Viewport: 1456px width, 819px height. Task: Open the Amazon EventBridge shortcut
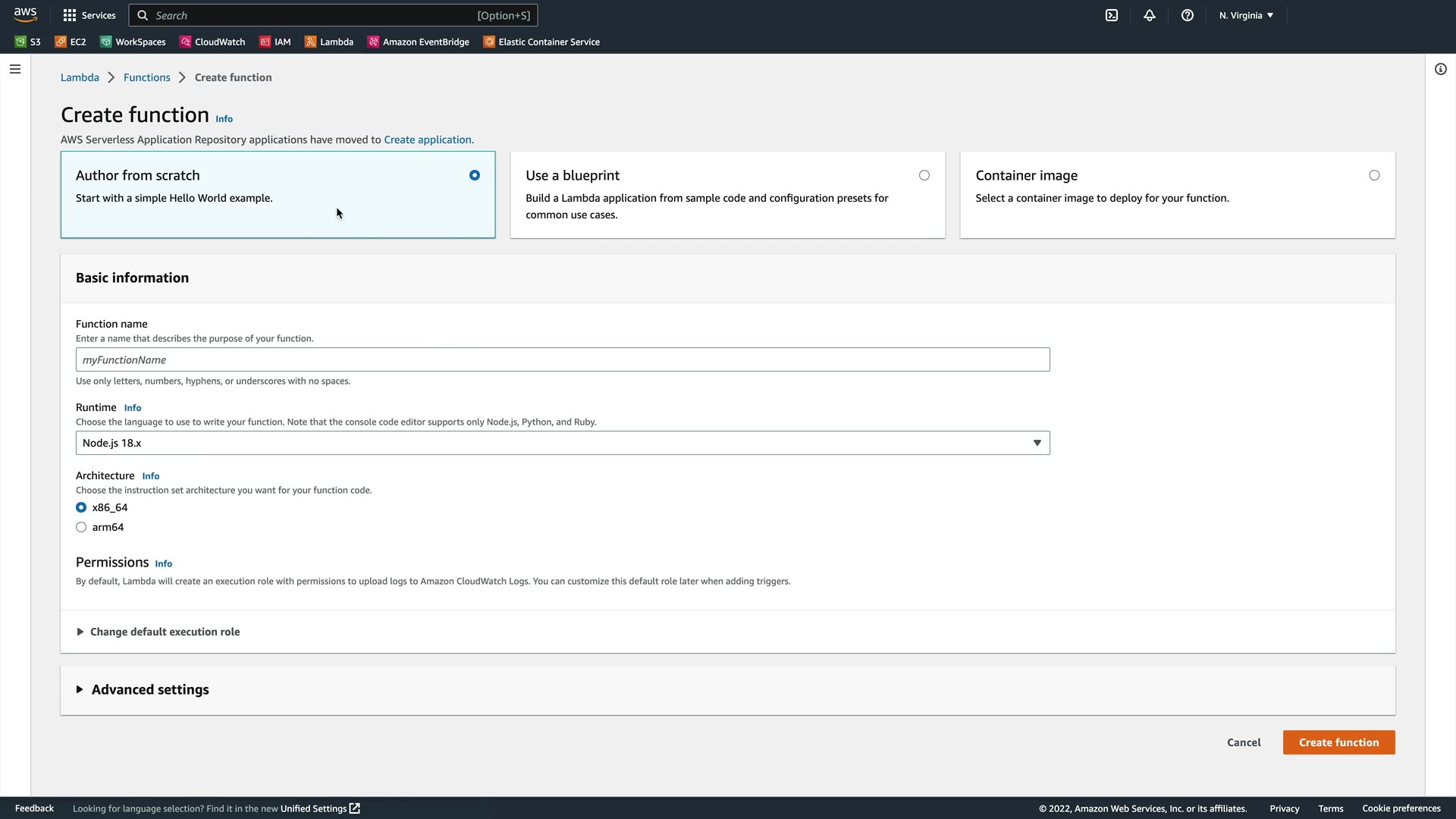coord(419,42)
